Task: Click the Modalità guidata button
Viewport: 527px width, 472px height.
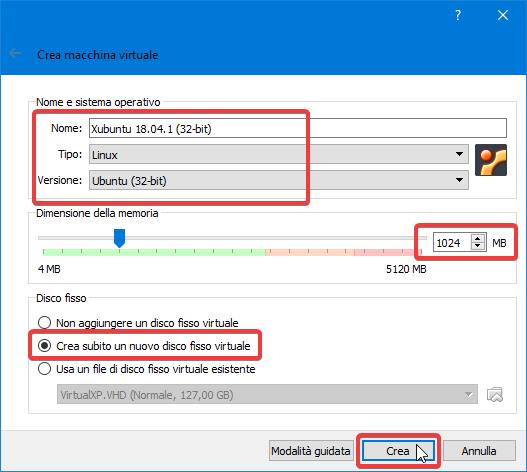Action: (x=311, y=451)
